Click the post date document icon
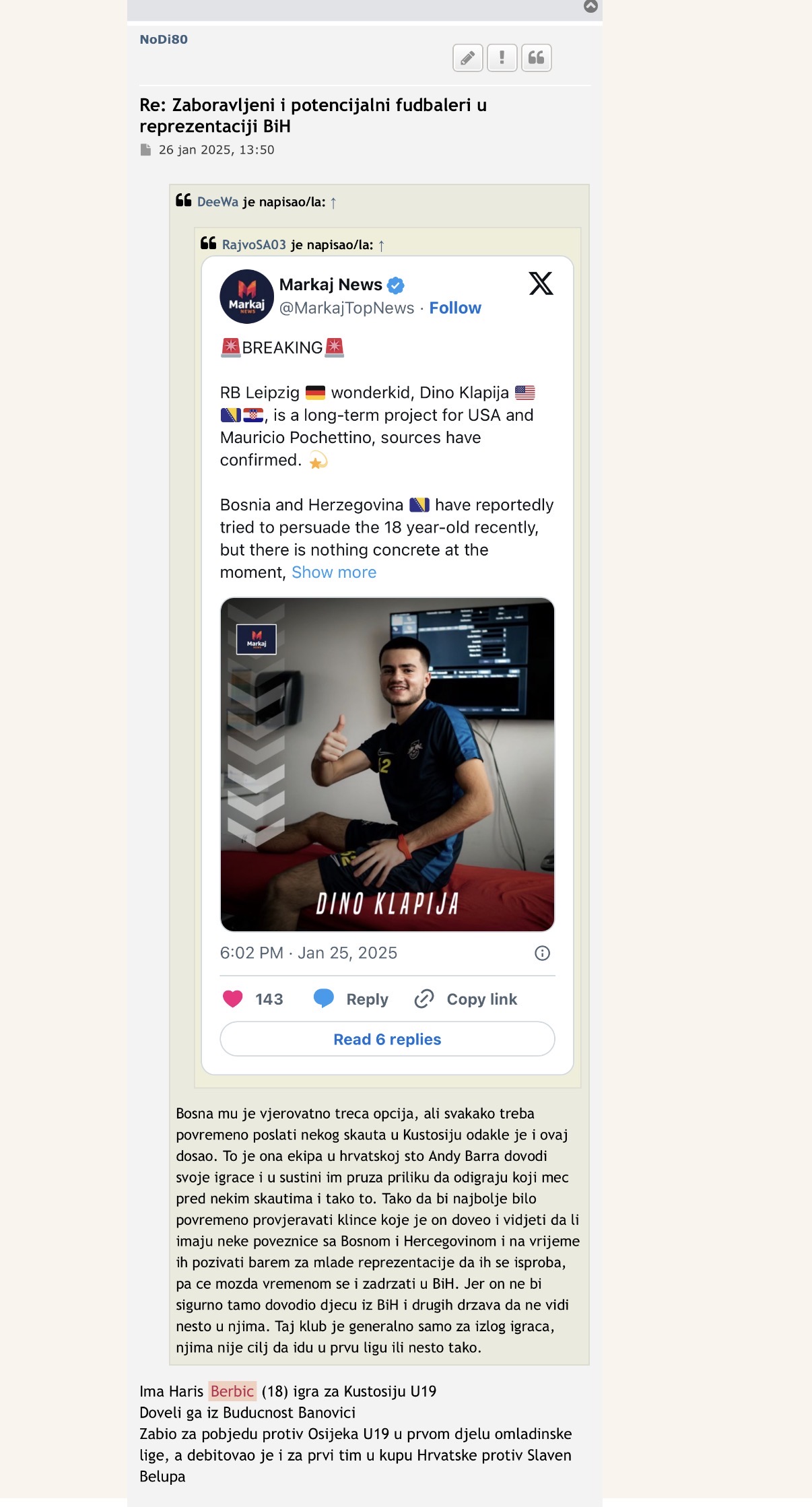 [145, 149]
